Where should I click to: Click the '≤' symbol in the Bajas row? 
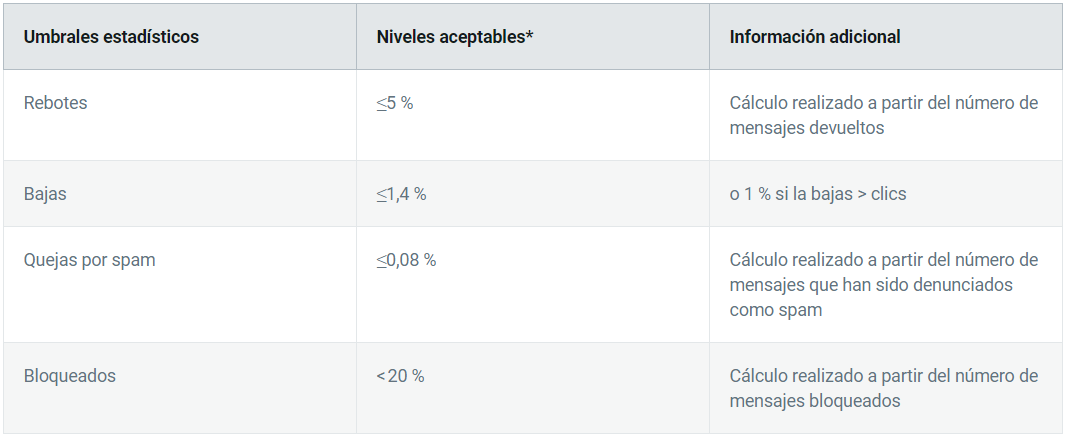pos(381,194)
